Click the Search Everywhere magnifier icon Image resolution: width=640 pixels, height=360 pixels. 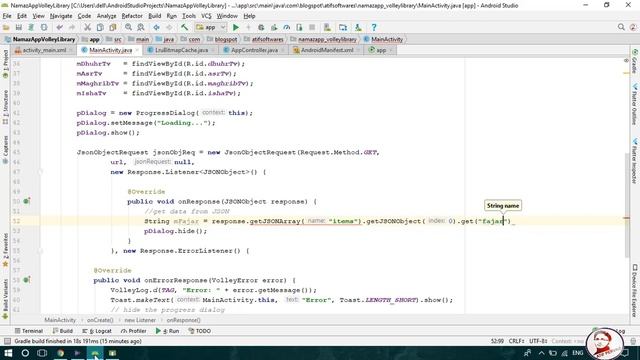pos(621,27)
